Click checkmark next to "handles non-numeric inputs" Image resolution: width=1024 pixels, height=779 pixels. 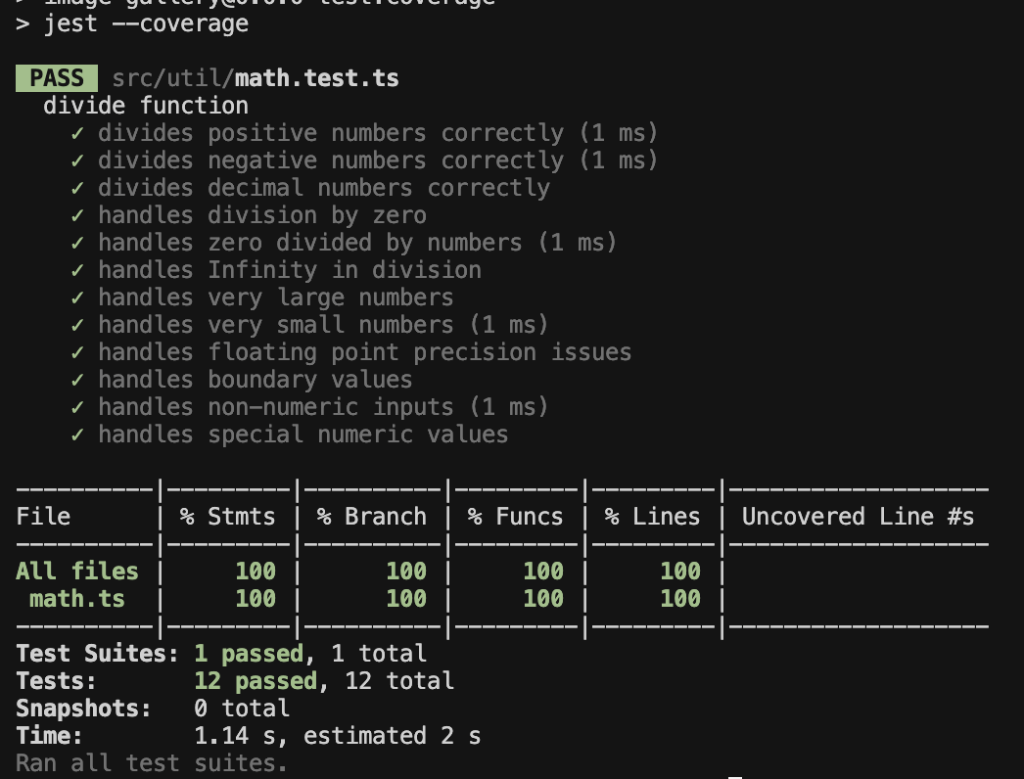tap(78, 408)
